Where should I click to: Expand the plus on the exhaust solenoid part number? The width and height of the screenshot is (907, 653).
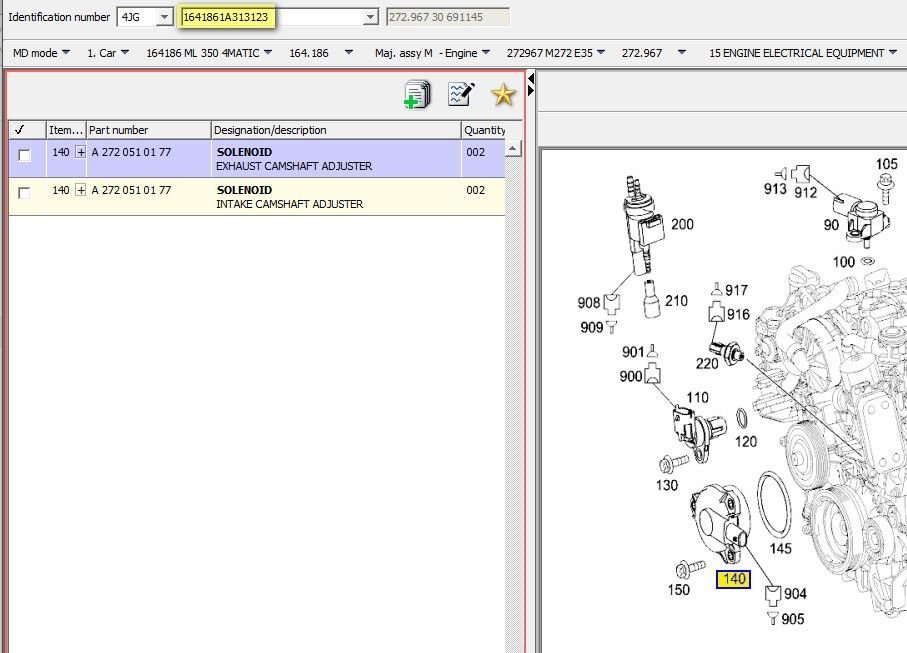tap(81, 152)
